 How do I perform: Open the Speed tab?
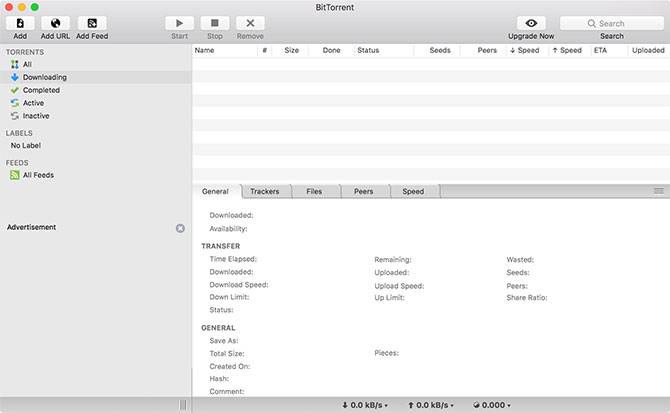coord(413,191)
